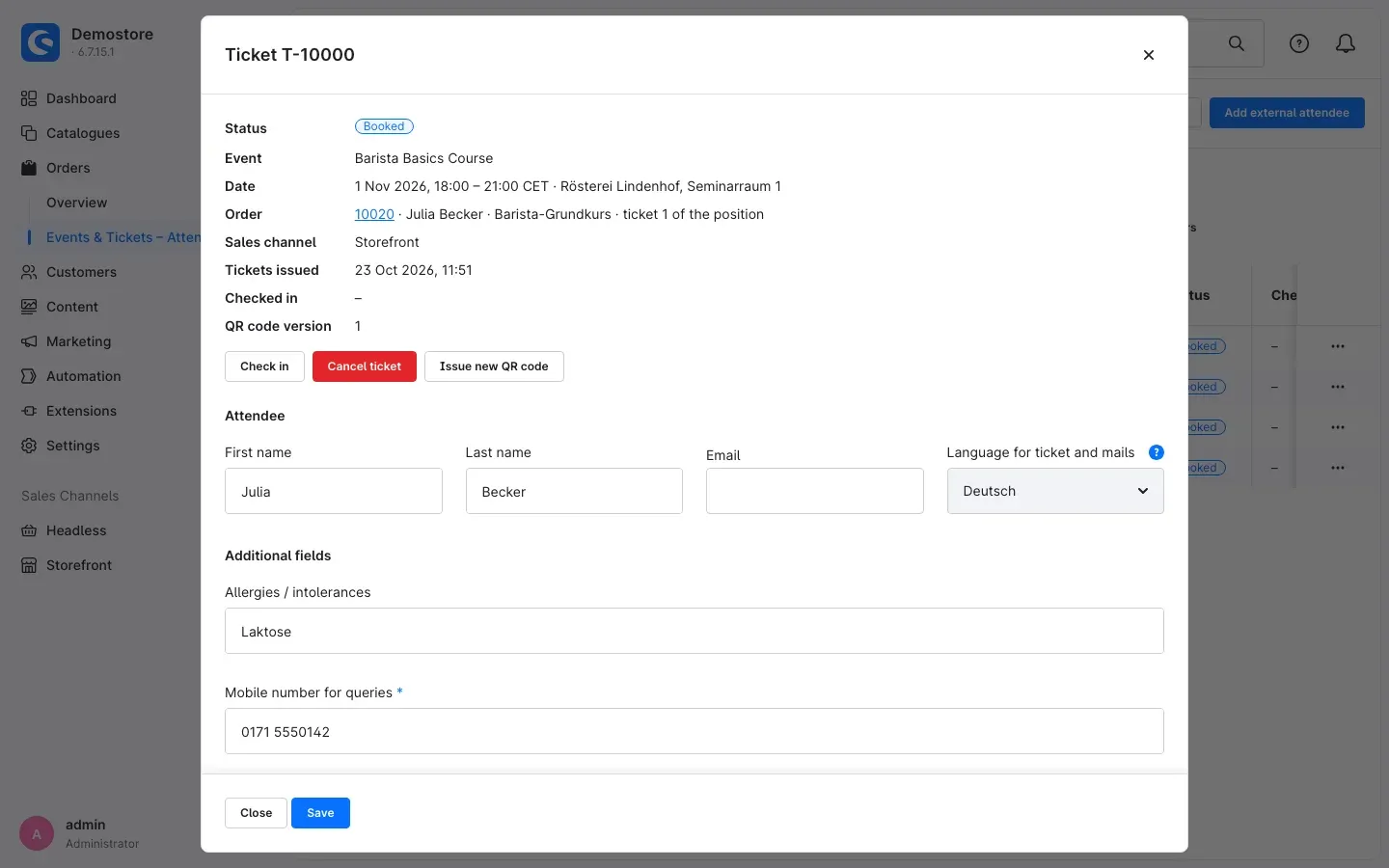The image size is (1389, 868).
Task: Click the Close button in dialog footer
Action: (256, 813)
